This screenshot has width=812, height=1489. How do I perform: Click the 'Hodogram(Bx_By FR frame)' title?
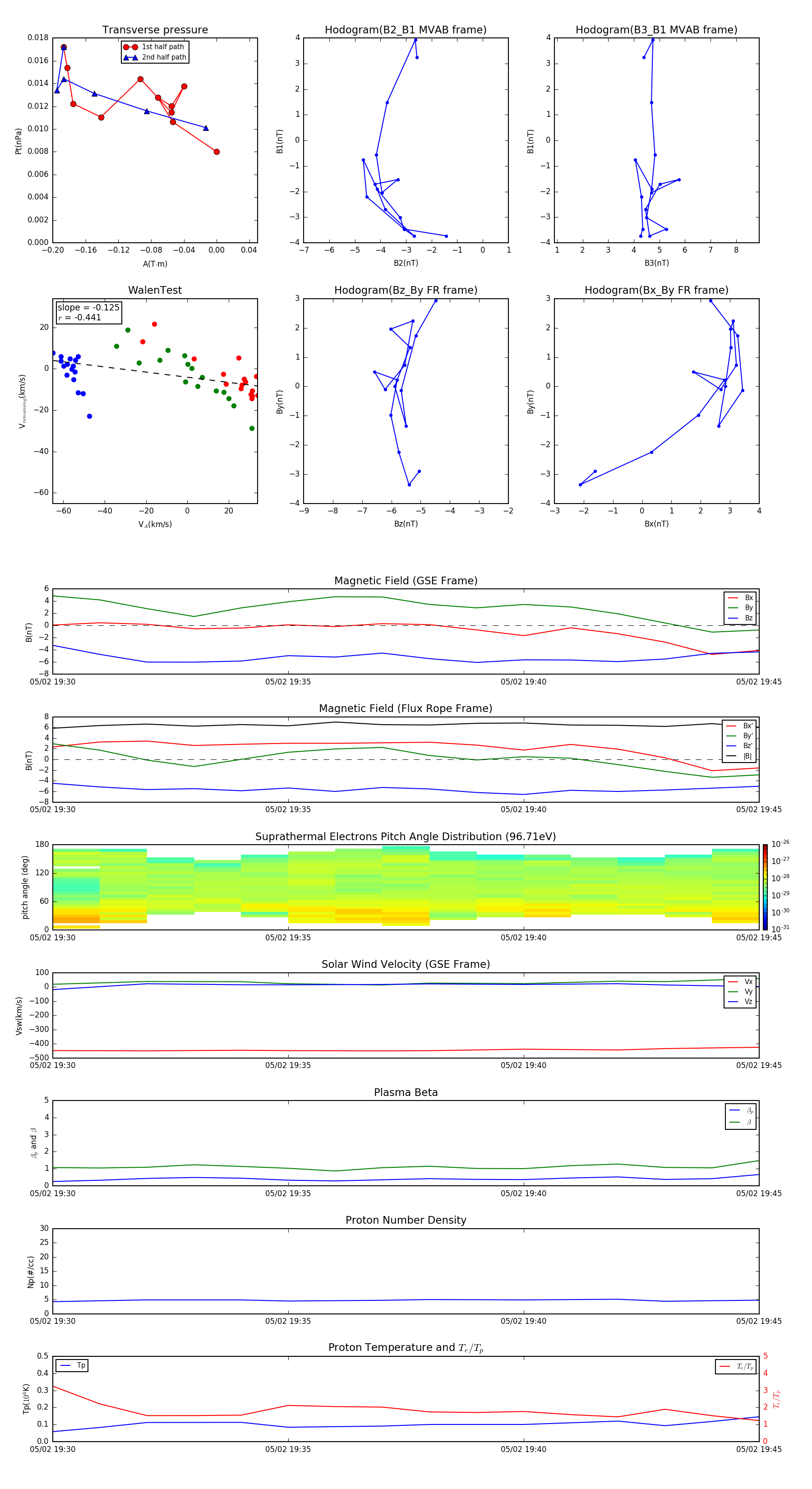656,290
